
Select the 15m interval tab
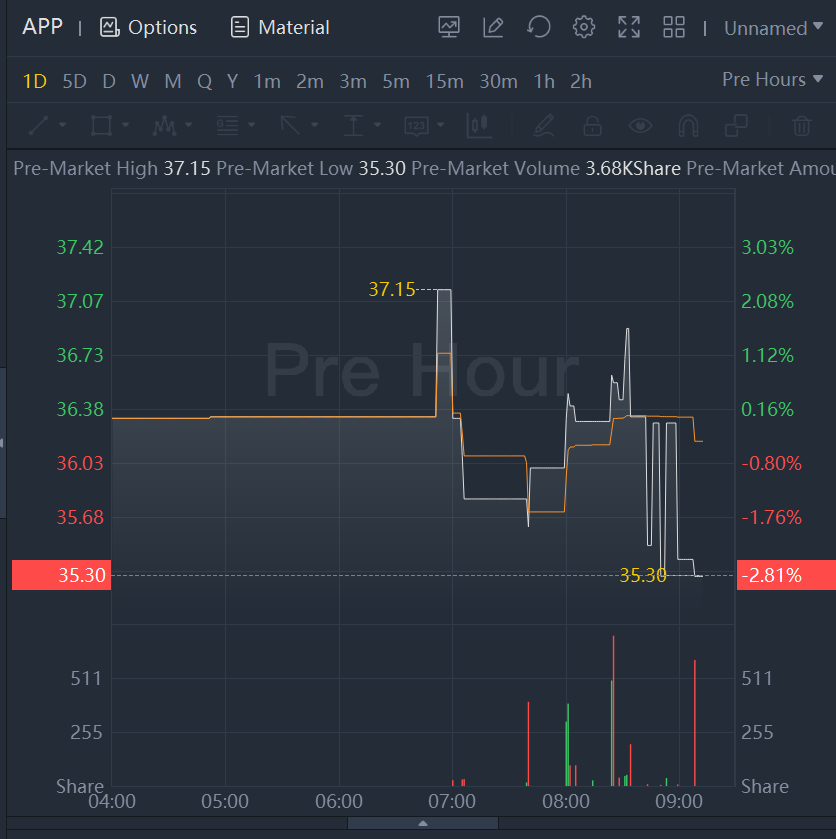(443, 81)
